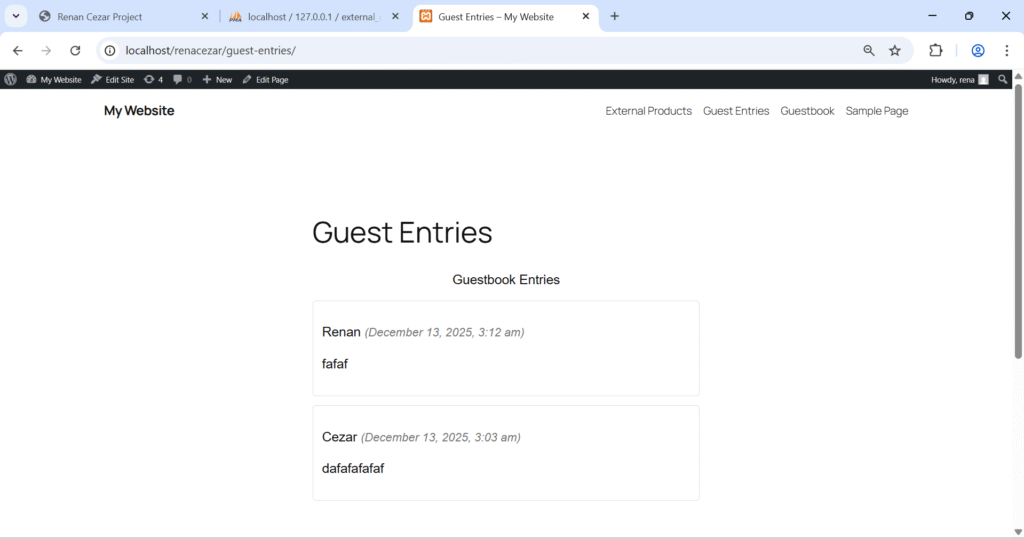Click the browser zoom magnifier icon

[869, 51]
